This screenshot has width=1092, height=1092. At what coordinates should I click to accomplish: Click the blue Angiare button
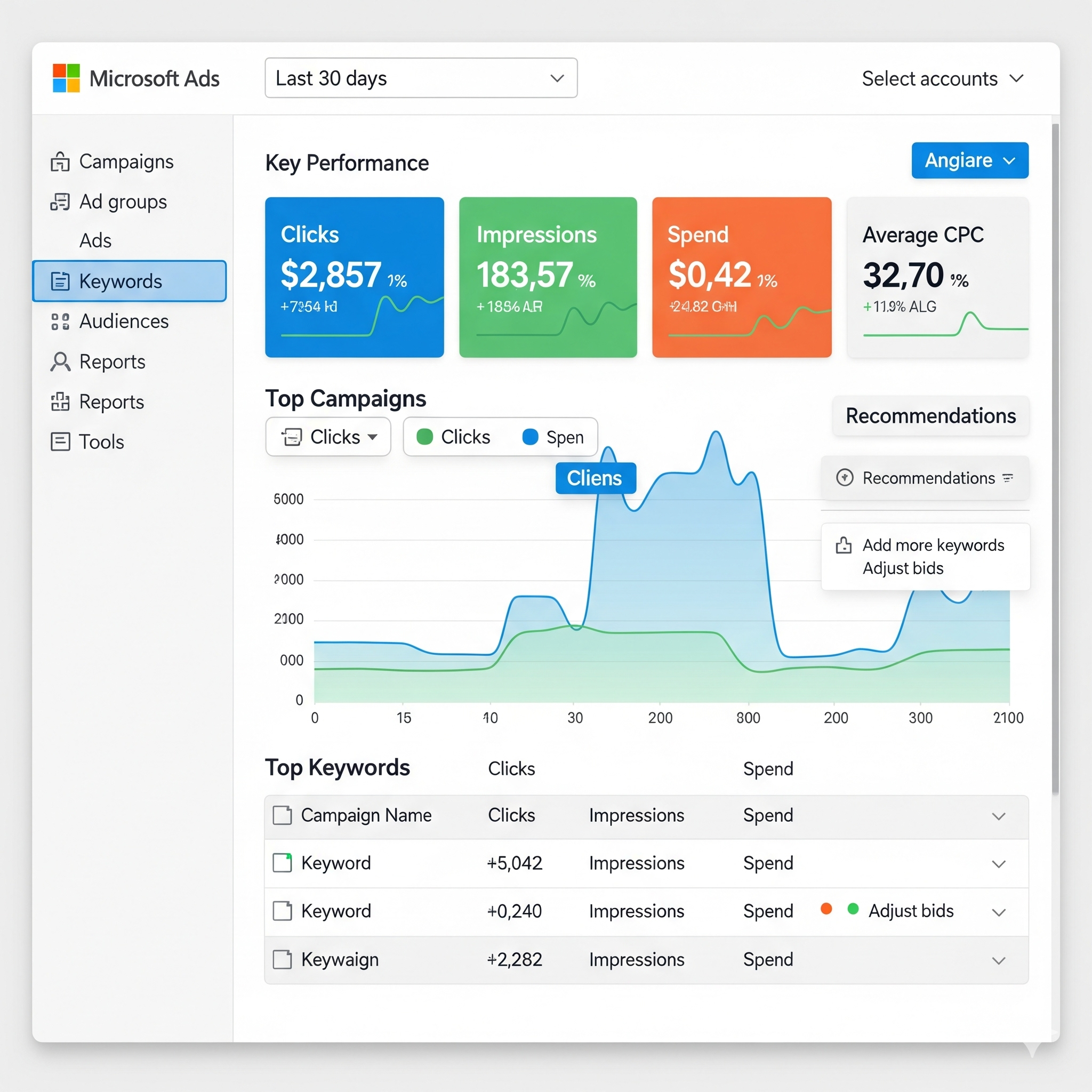[969, 160]
